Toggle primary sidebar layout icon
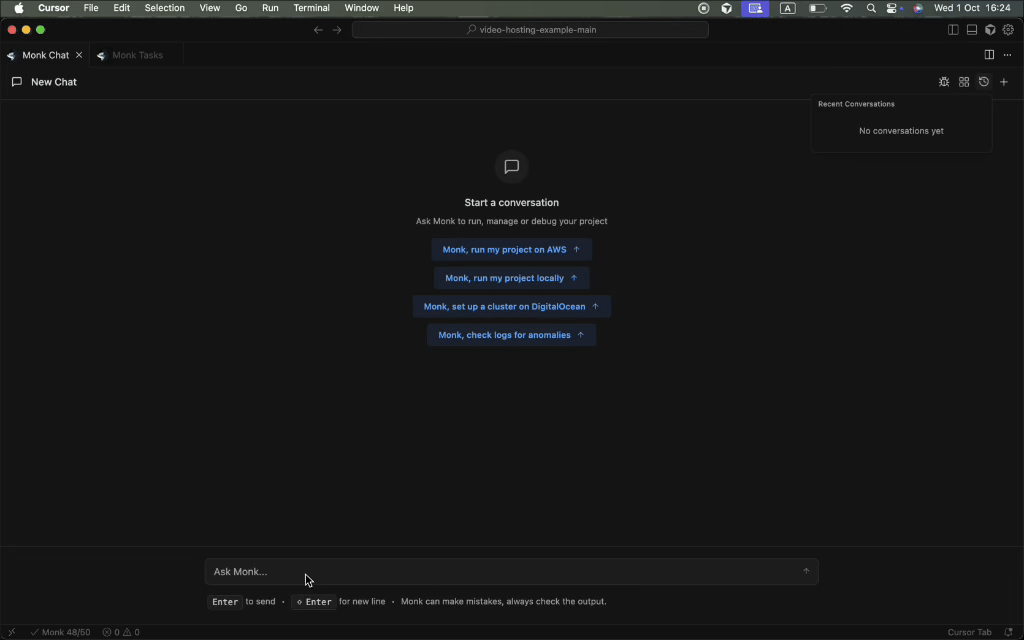This screenshot has height=640, width=1024. click(953, 29)
